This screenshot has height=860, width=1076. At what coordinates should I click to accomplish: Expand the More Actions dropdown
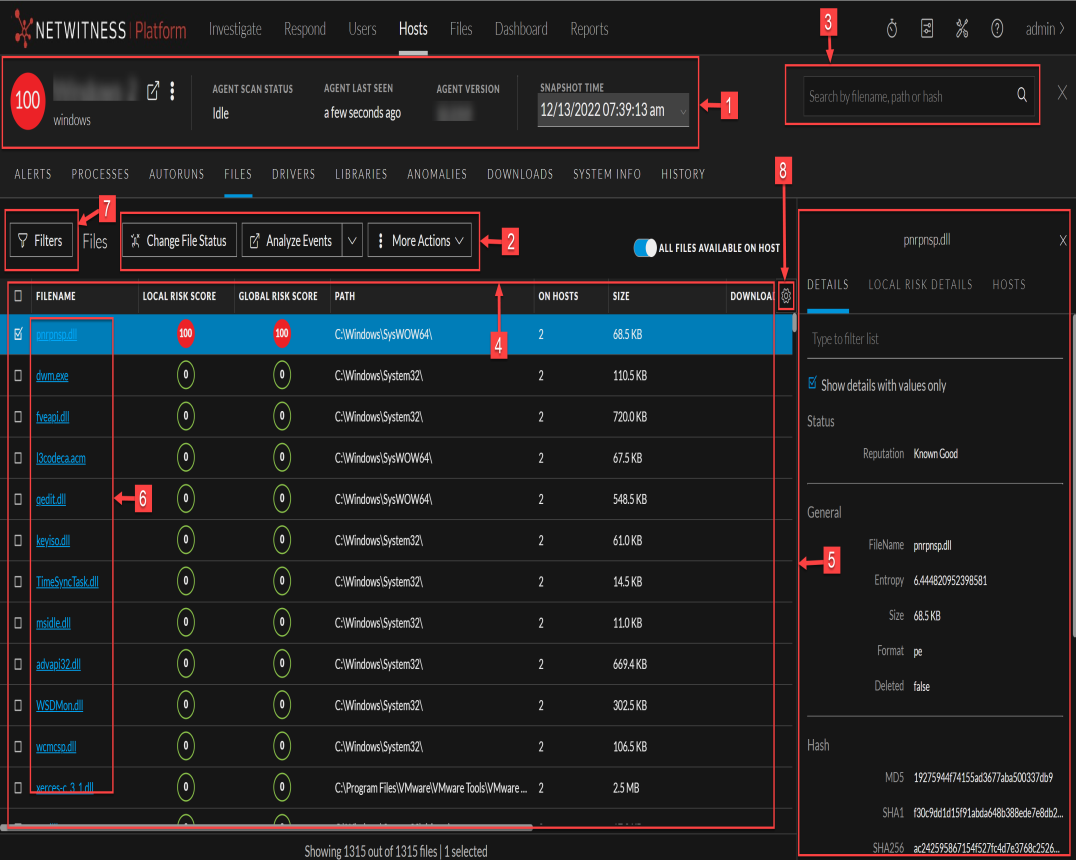point(420,240)
